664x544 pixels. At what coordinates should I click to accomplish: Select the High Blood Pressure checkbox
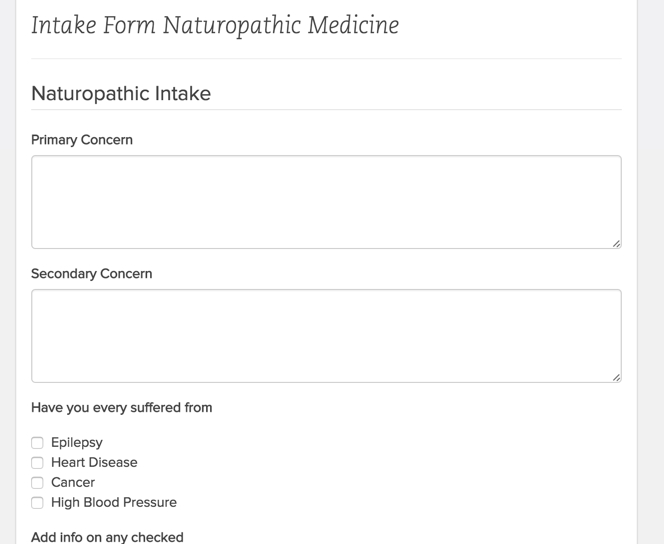[x=37, y=503]
